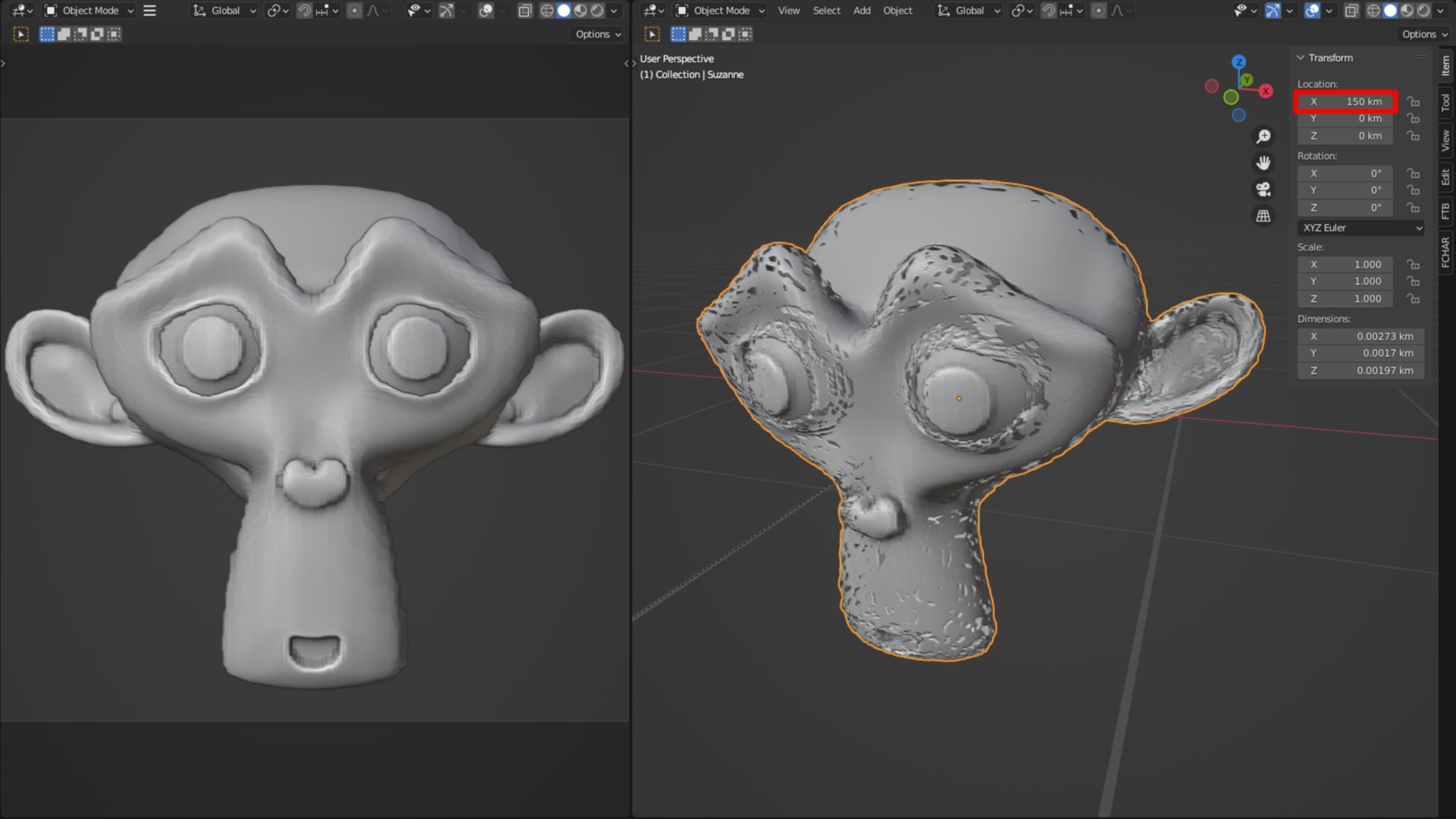This screenshot has height=819, width=1456.
Task: Open the Add menu
Action: click(x=861, y=11)
